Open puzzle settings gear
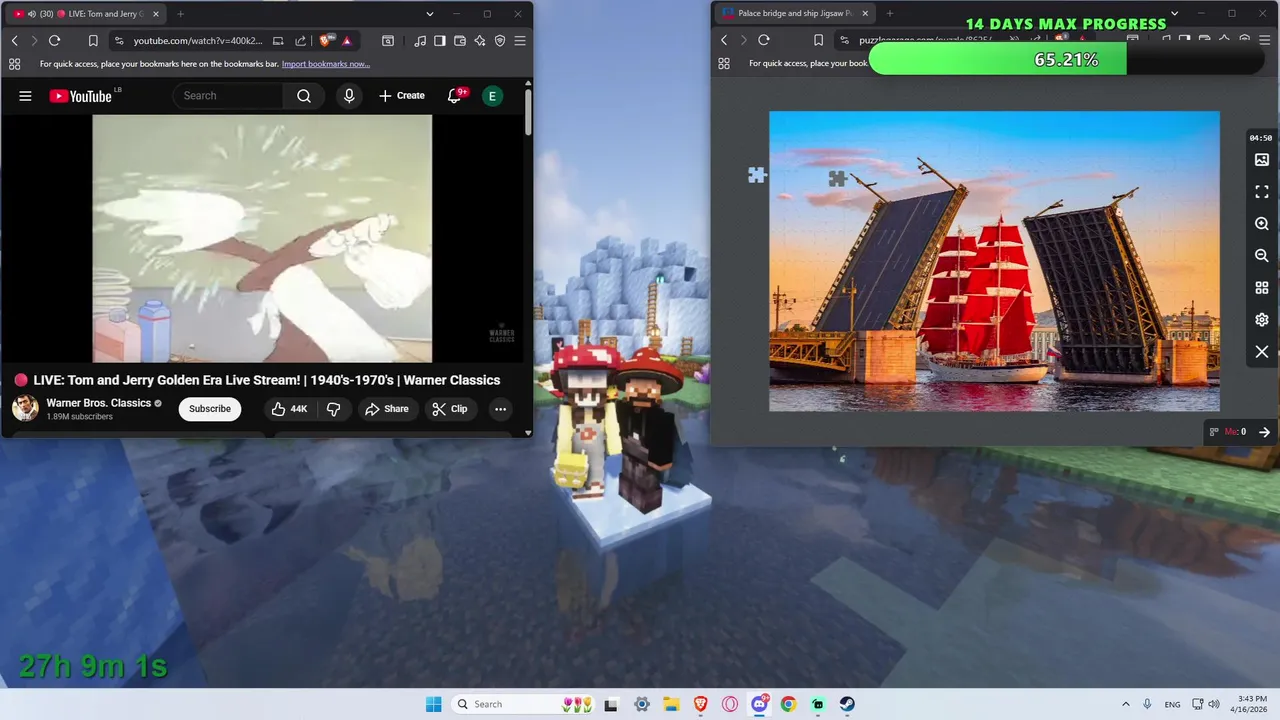The image size is (1280, 720). [1262, 320]
